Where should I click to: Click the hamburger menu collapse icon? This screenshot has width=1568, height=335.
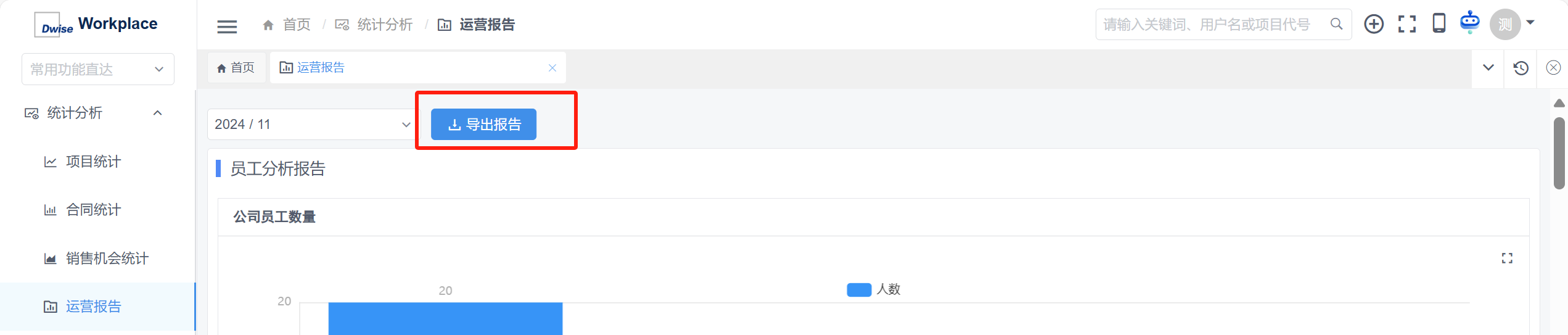tap(227, 26)
